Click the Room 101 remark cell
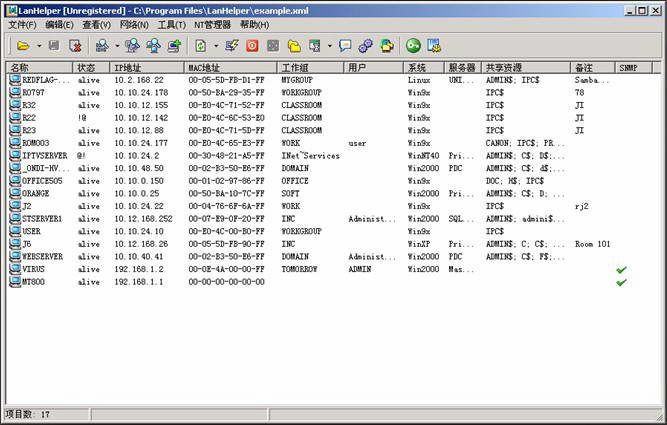667x425 pixels. pyautogui.click(x=593, y=244)
